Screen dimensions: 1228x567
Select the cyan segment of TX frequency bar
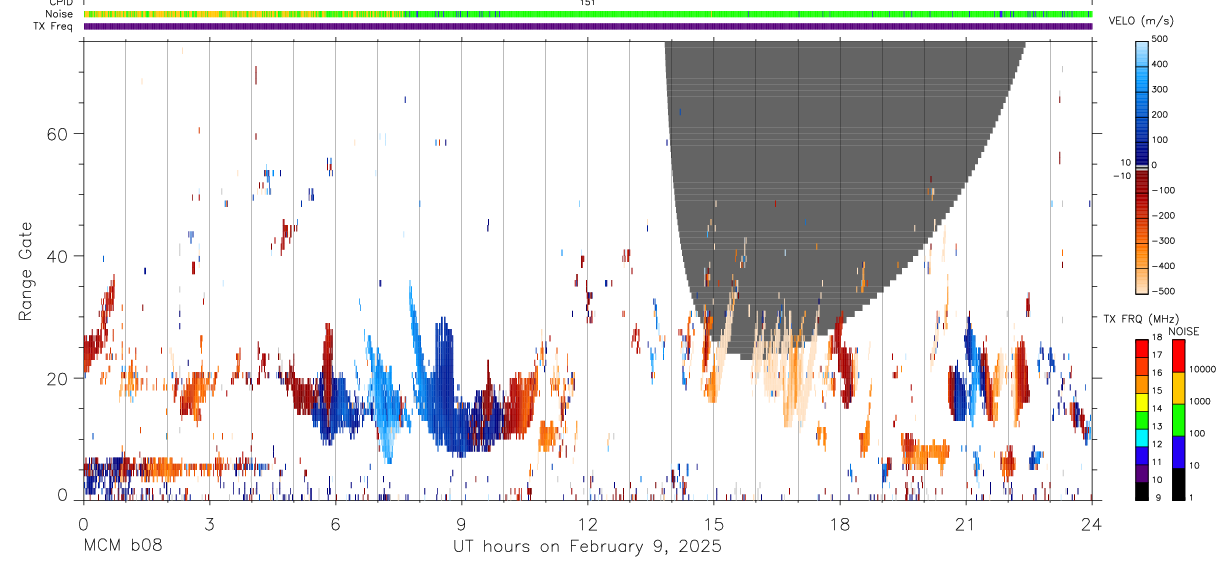coord(1142,438)
